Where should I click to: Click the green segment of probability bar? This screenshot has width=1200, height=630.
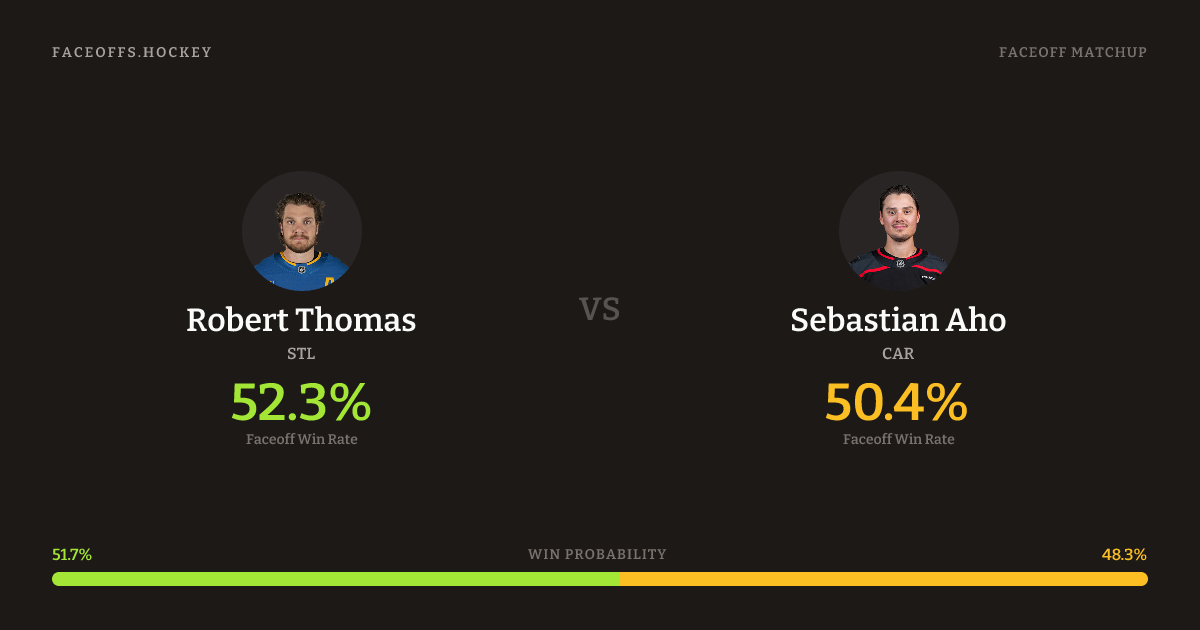(335, 579)
